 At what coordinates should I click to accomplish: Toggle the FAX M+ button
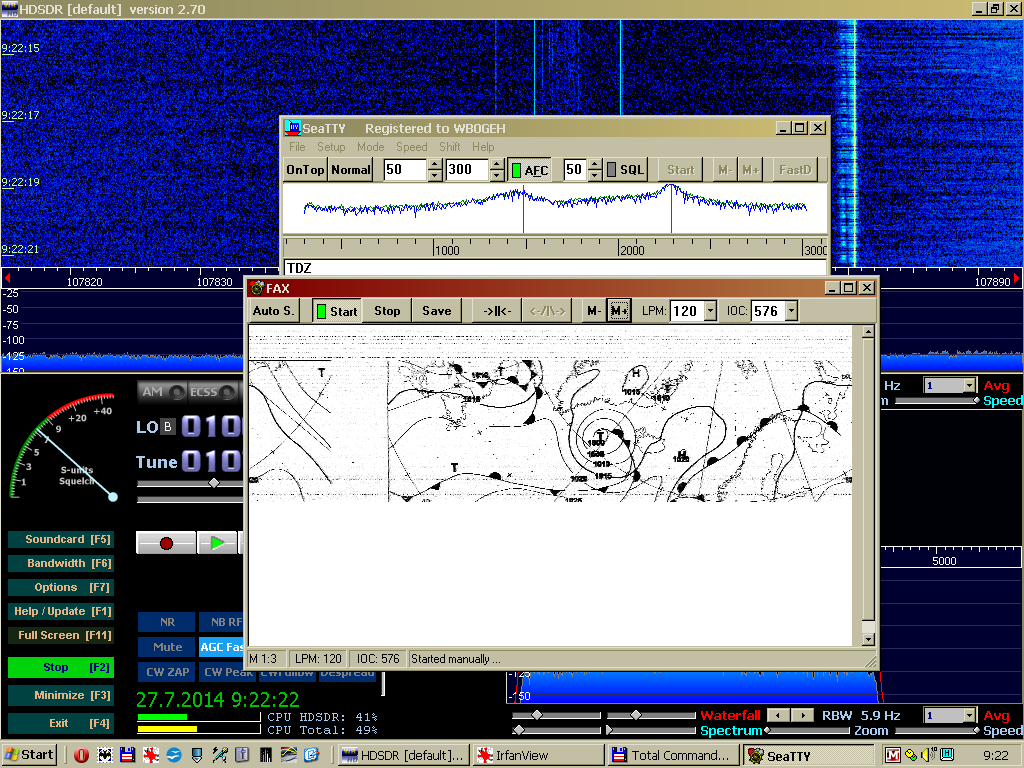click(618, 311)
